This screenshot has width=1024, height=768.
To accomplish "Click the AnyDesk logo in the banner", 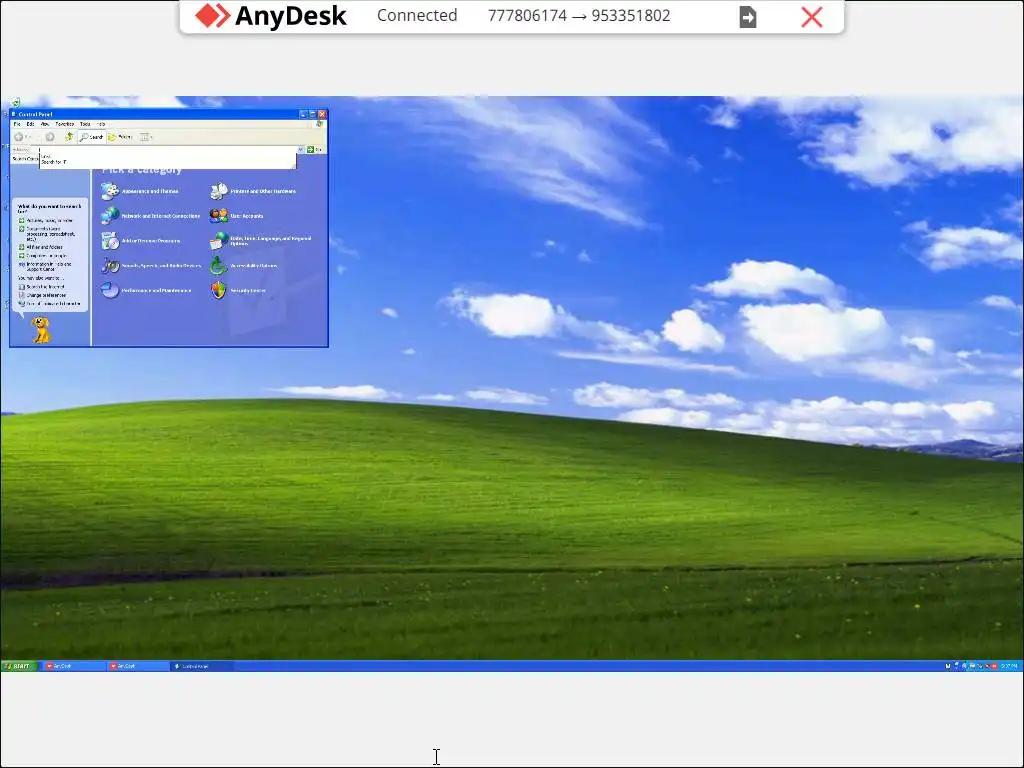I will [270, 16].
